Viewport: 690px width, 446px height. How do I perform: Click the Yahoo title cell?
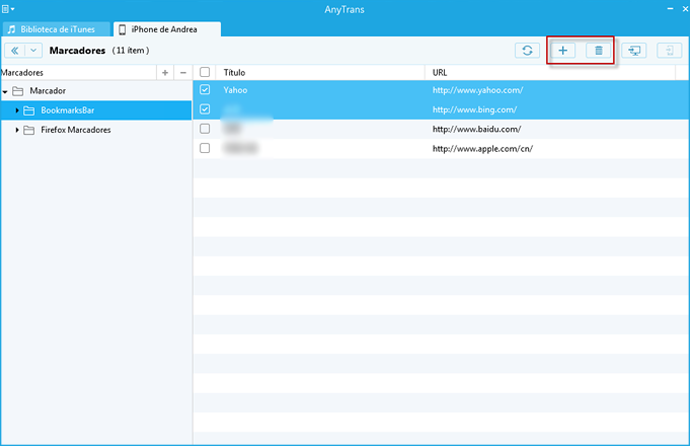click(x=235, y=90)
